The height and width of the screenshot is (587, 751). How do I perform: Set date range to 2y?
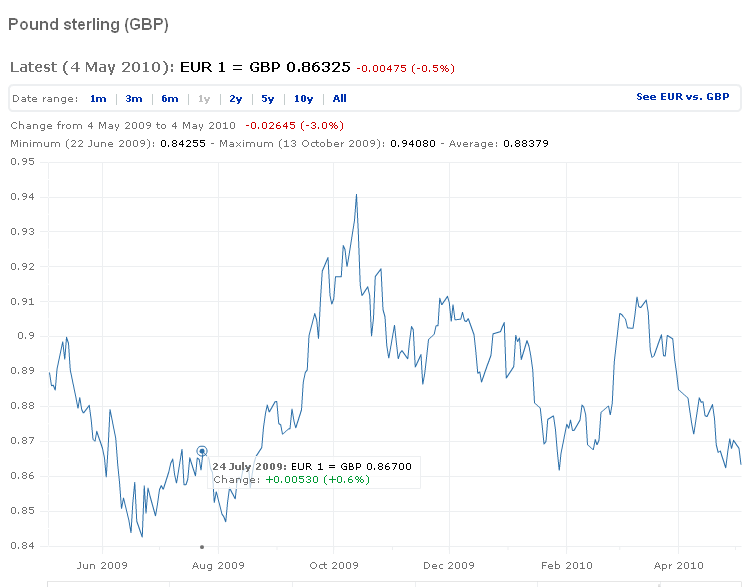[235, 99]
